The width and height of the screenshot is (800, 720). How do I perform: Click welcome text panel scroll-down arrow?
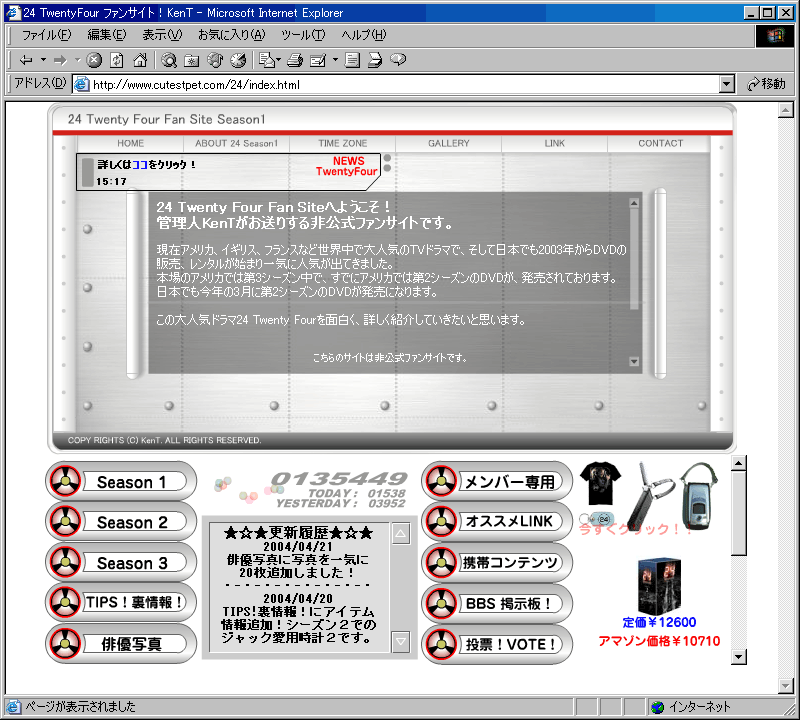point(634,361)
